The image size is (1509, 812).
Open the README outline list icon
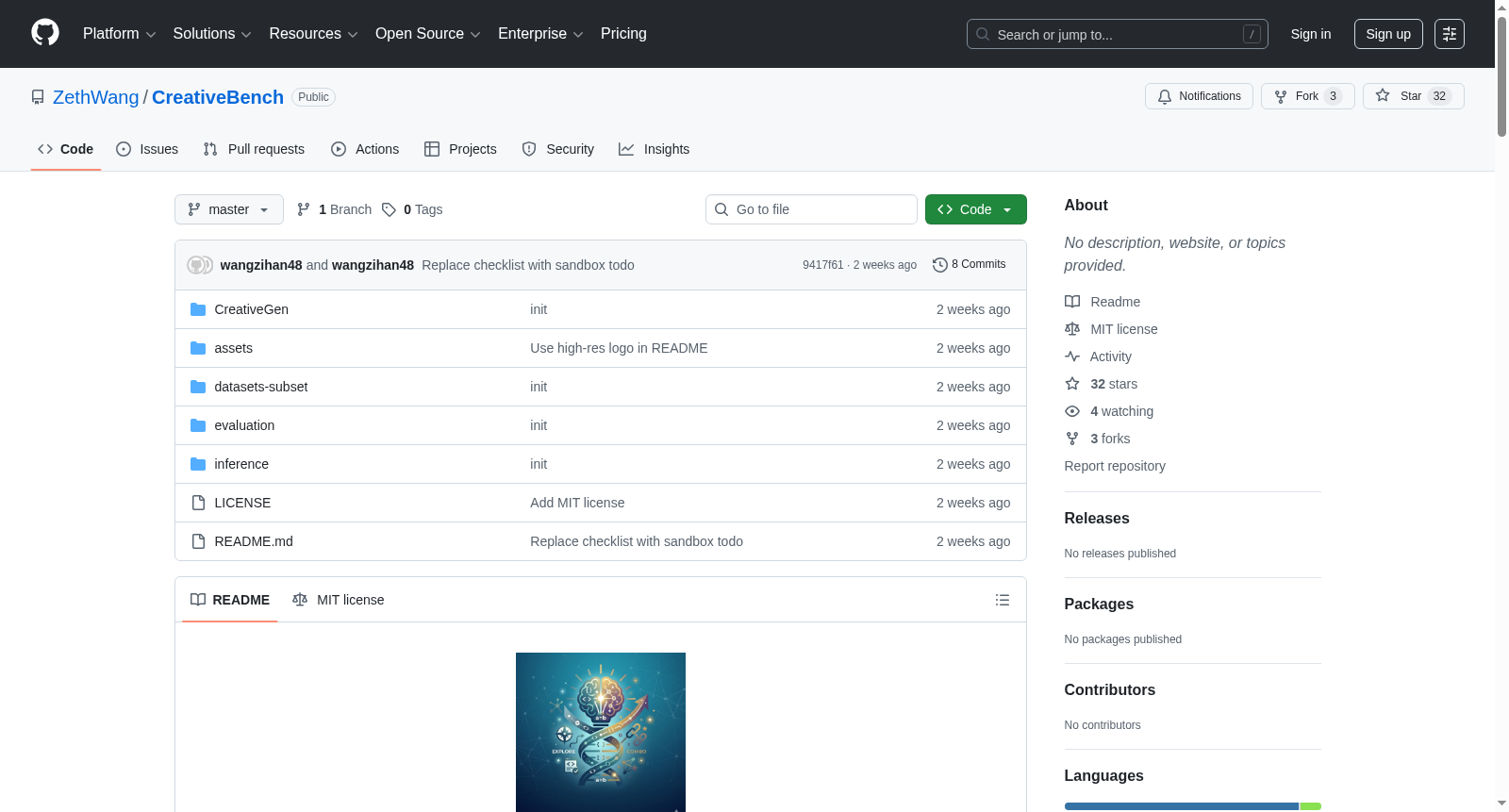[1003, 600]
